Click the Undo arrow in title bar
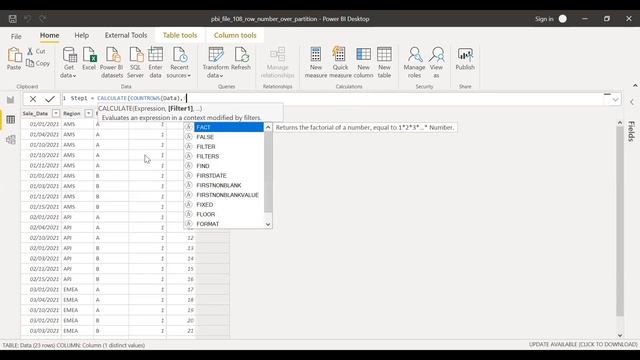640x360 pixels. point(27,19)
